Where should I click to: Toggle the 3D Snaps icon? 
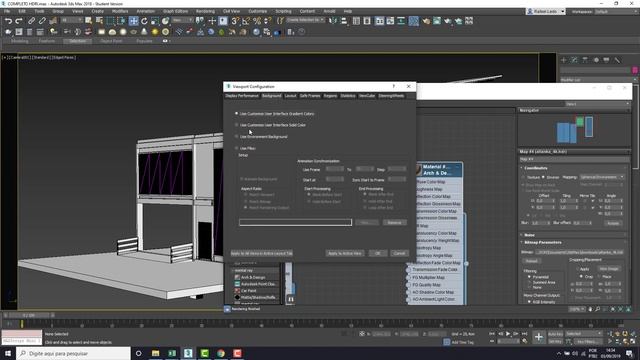point(236,21)
